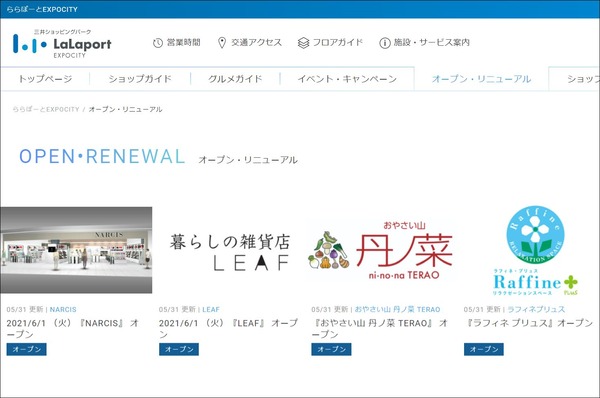Click the 05/31 更新 date on the NARCIS card
This screenshot has height=398, width=600.
25,310
